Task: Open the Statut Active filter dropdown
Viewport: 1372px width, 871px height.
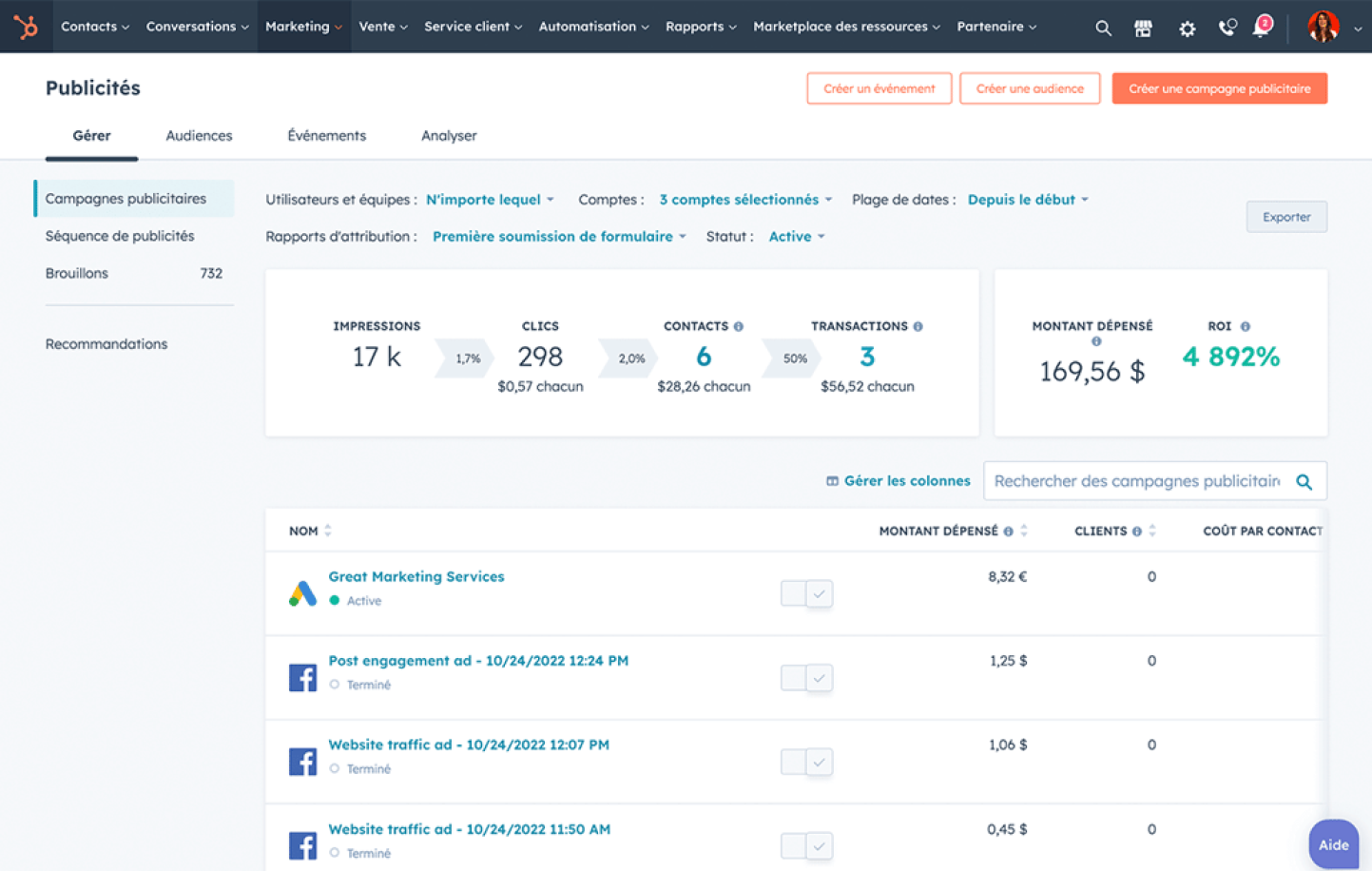Action: (x=796, y=237)
